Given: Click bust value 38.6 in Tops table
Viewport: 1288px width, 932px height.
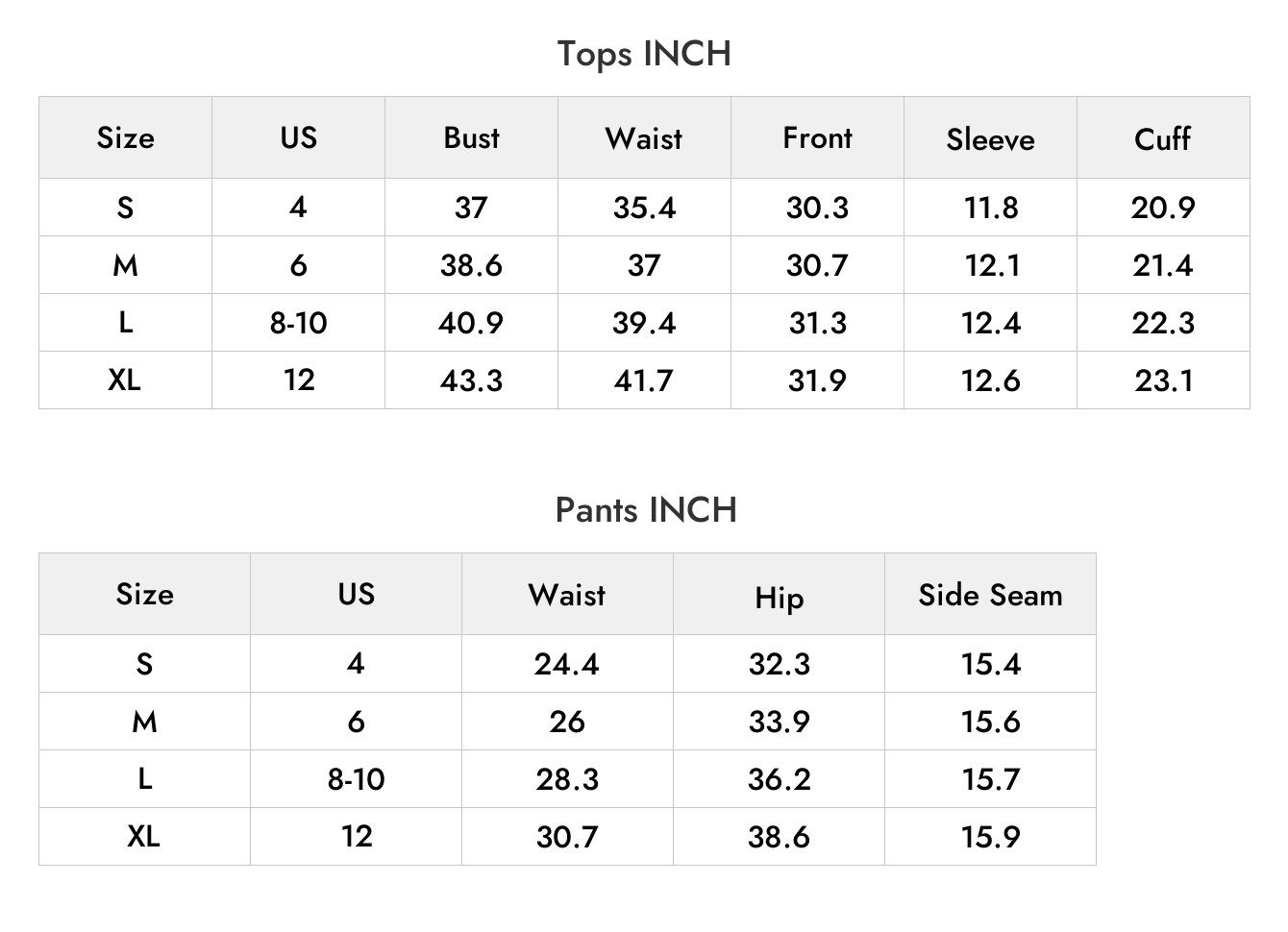Looking at the screenshot, I should 471,265.
